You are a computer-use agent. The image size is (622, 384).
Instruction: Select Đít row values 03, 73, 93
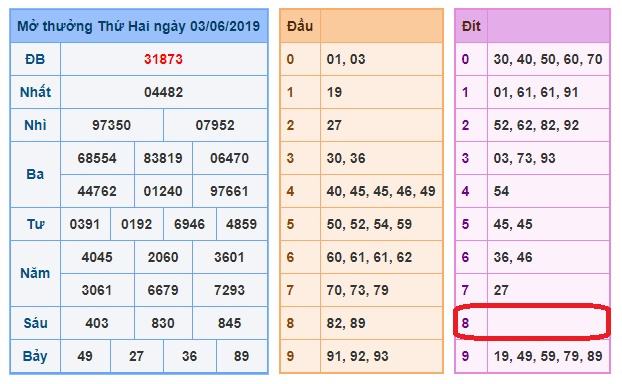point(524,158)
